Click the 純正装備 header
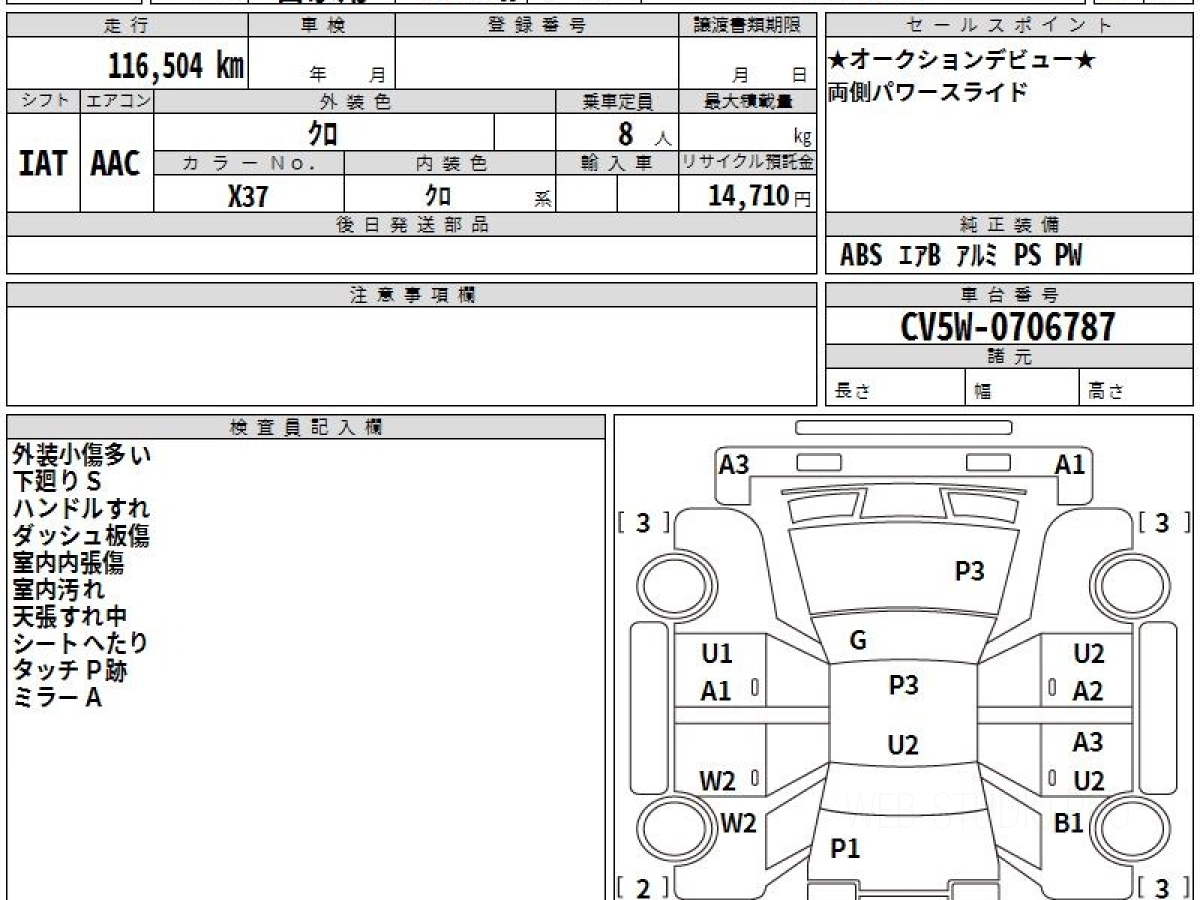 1009,225
